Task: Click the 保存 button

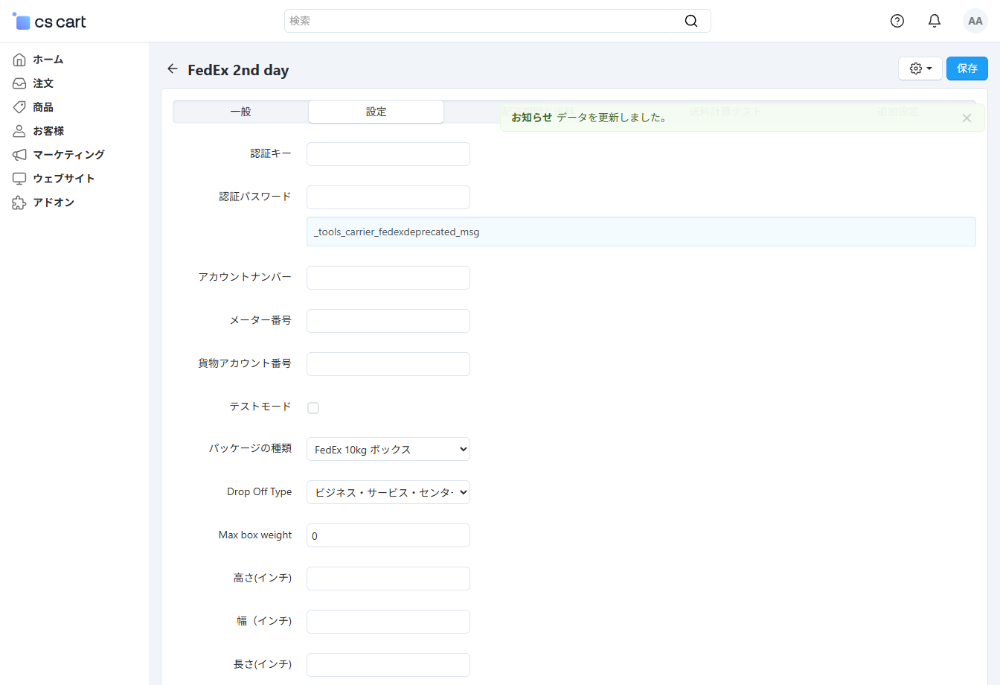Action: (x=966, y=68)
